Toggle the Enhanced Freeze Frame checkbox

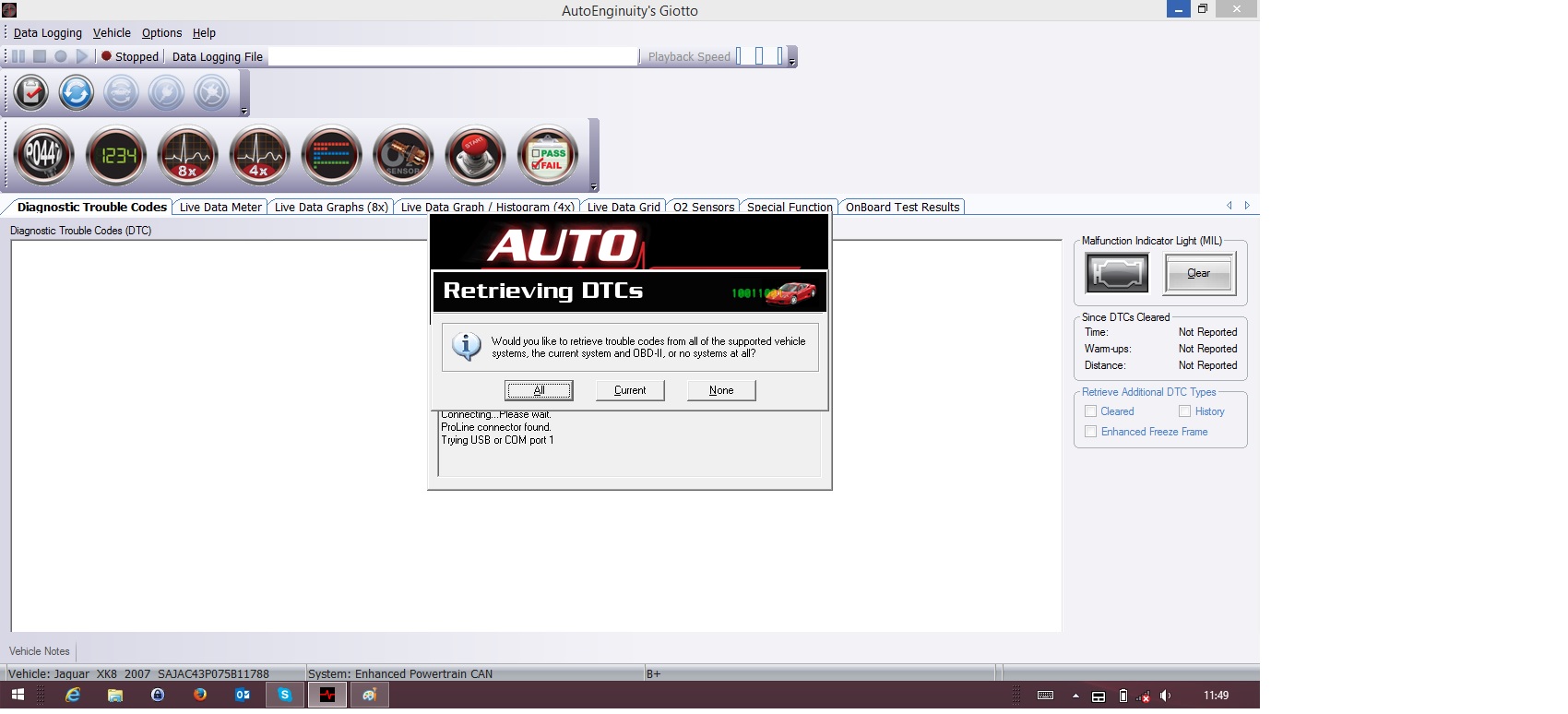[x=1091, y=432]
